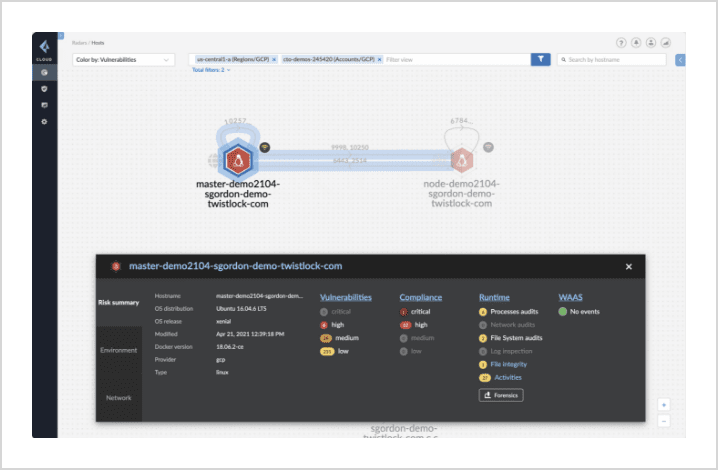718x470 pixels.
Task: Click the low vulnerabilities count badge
Action: 327,351
